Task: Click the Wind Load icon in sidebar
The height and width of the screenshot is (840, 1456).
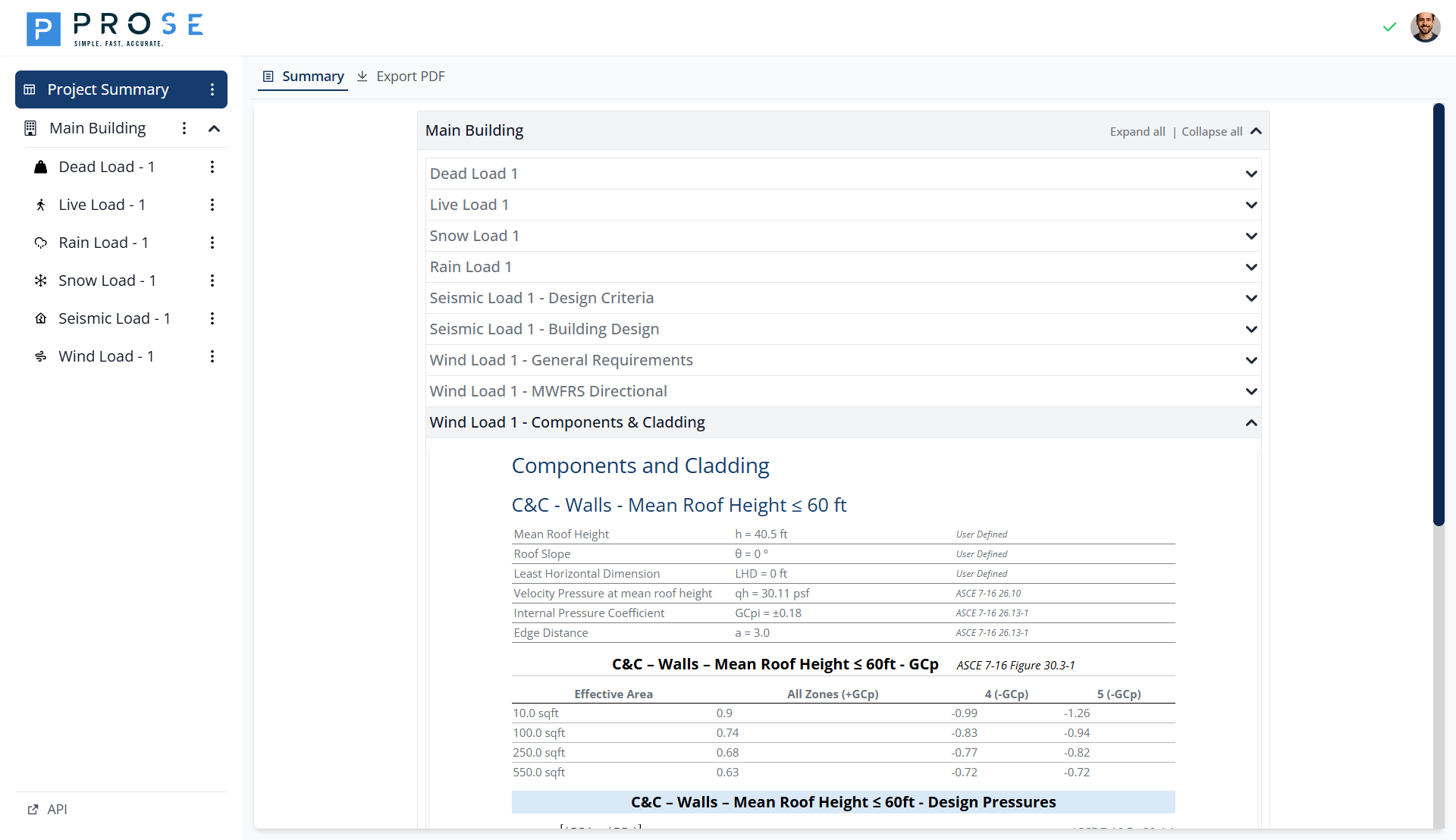Action: (x=40, y=356)
